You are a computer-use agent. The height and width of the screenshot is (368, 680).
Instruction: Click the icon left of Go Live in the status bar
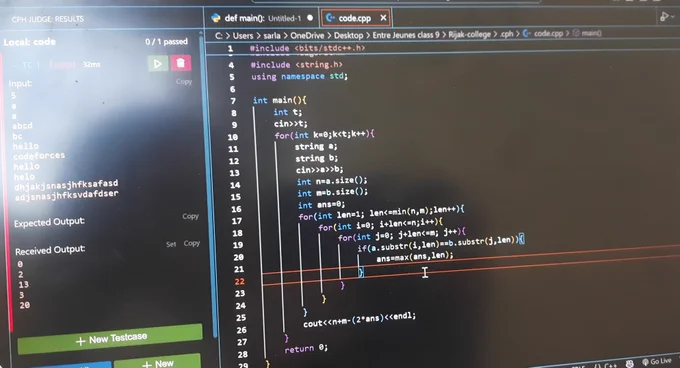[629, 363]
